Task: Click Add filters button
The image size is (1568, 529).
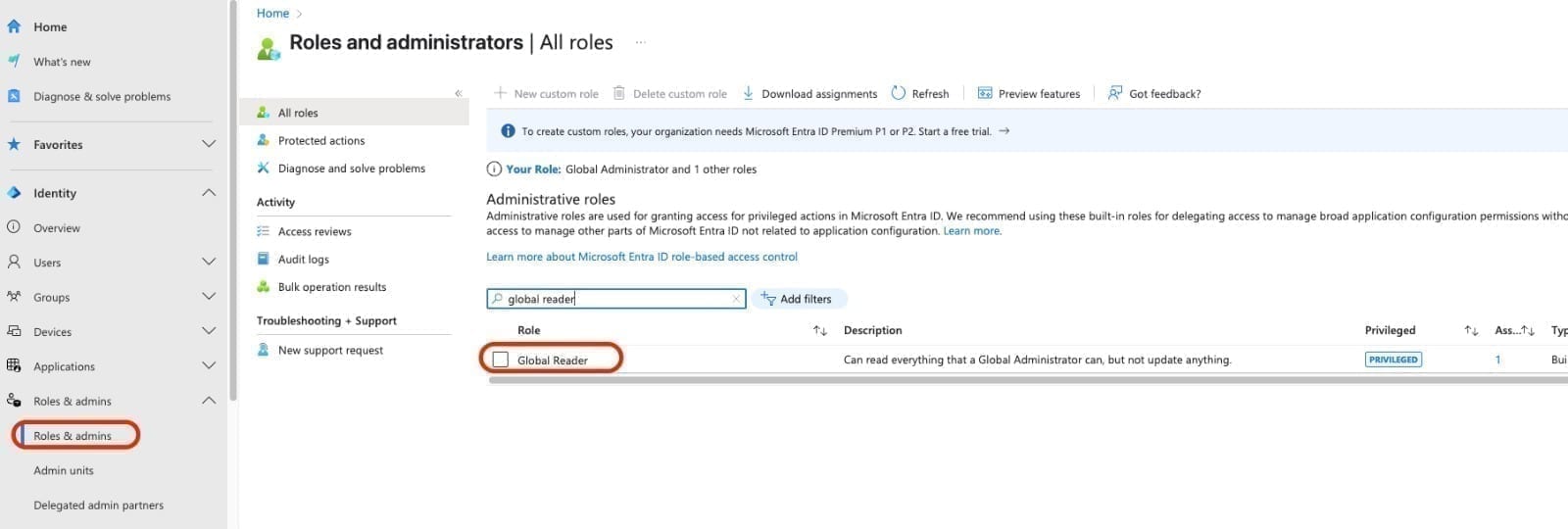Action: click(800, 299)
